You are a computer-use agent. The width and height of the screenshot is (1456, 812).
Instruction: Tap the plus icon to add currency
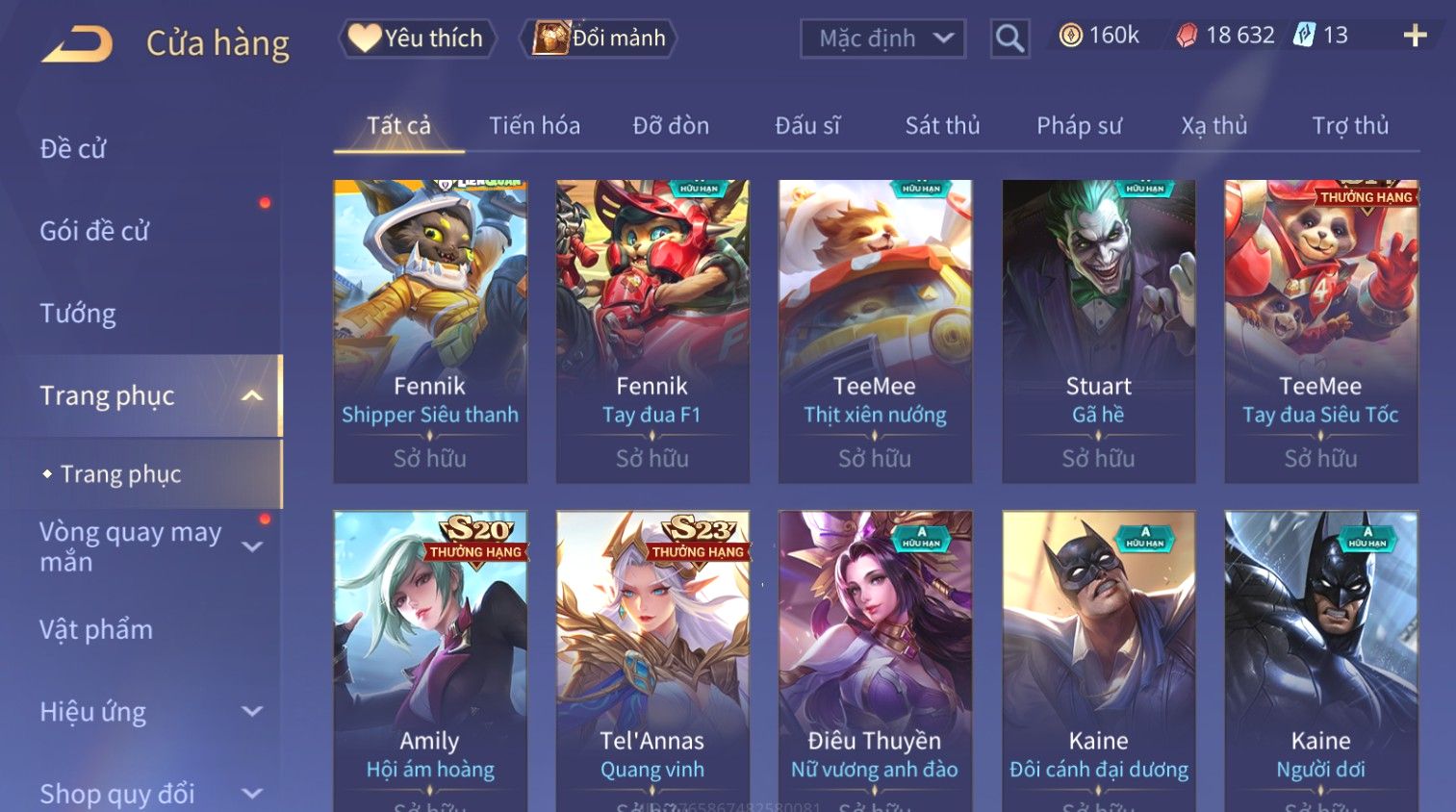point(1415,36)
